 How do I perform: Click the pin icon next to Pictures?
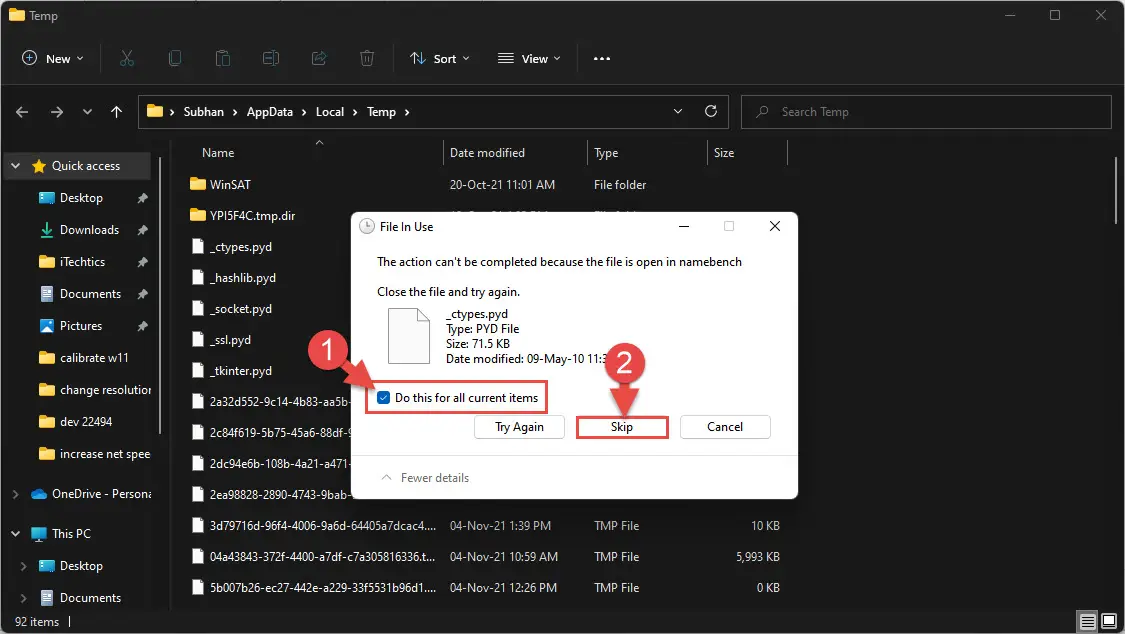tap(143, 326)
